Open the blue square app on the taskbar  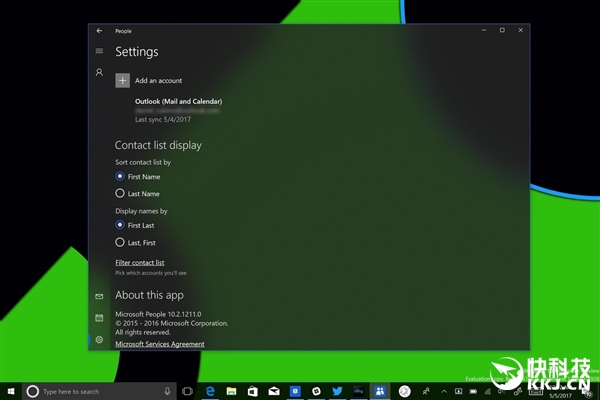click(295, 391)
